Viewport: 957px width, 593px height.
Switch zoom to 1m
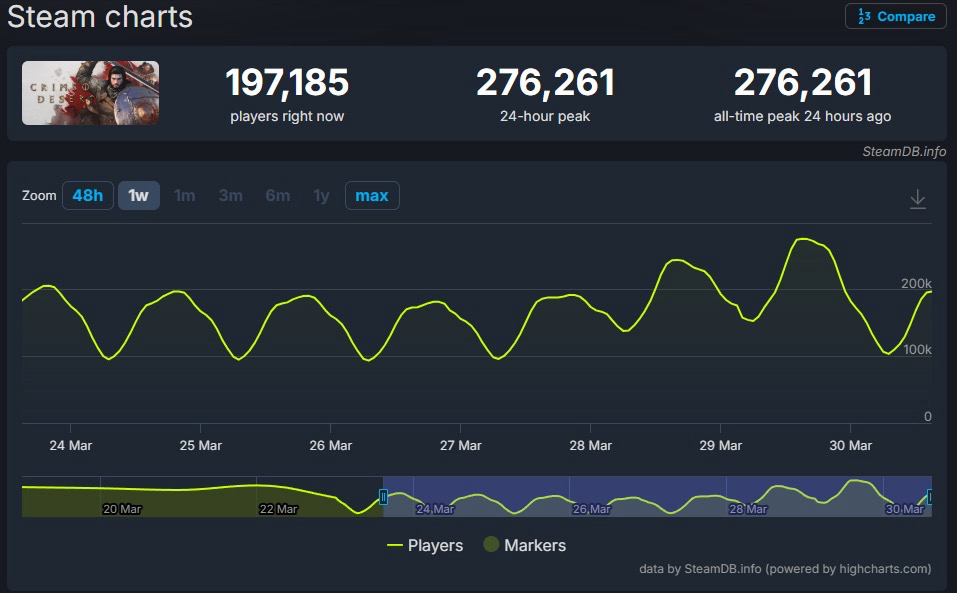click(184, 195)
